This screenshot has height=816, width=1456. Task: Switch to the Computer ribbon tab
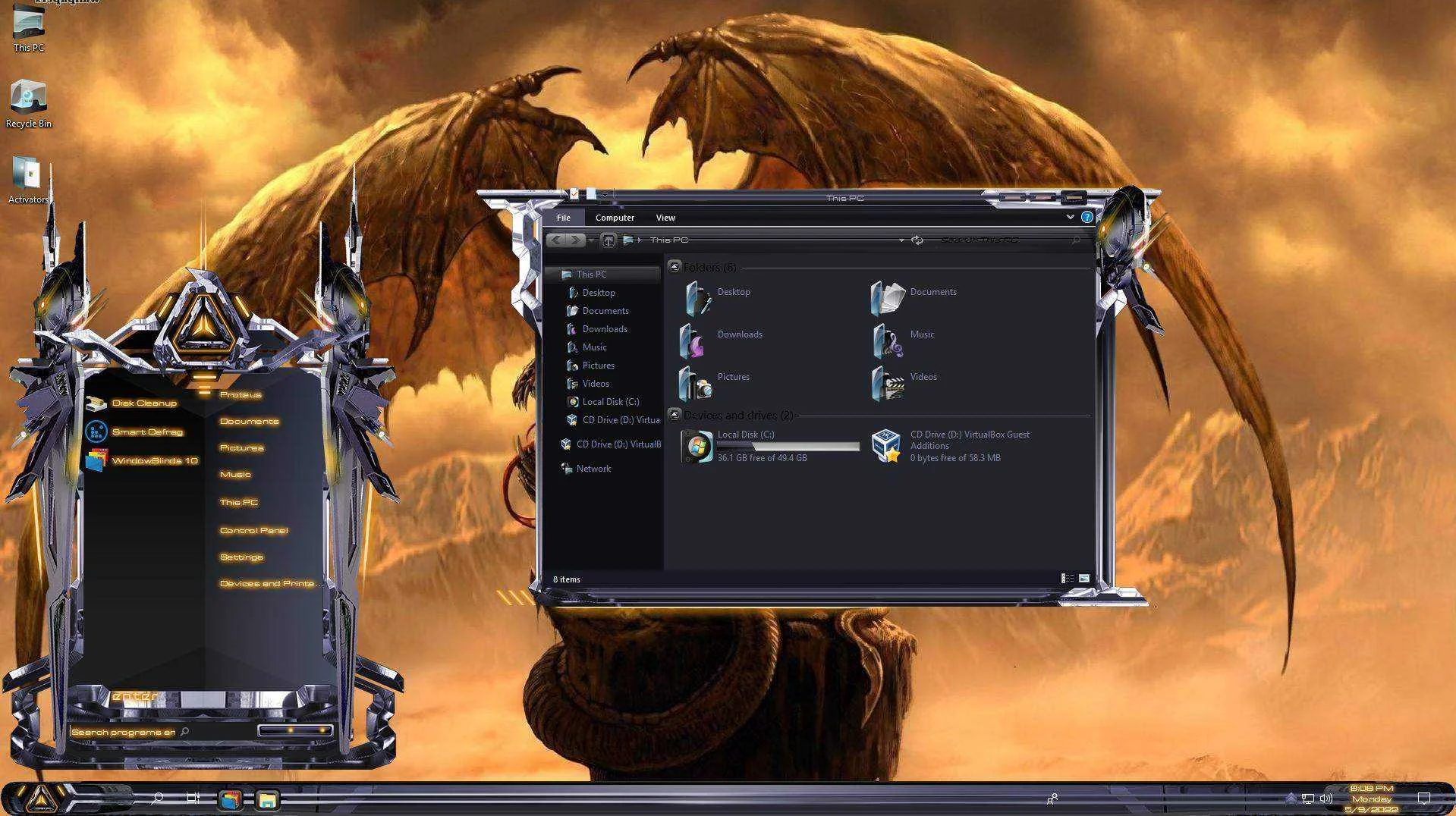click(x=615, y=218)
